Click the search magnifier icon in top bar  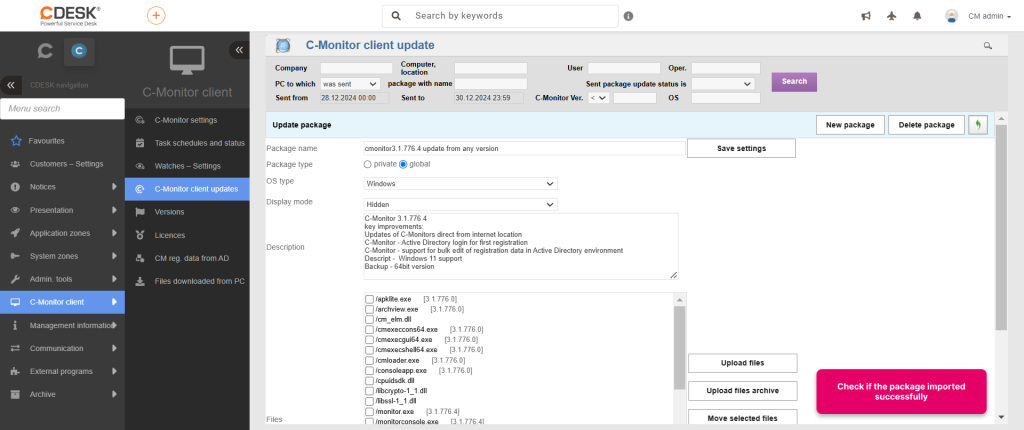(x=396, y=16)
